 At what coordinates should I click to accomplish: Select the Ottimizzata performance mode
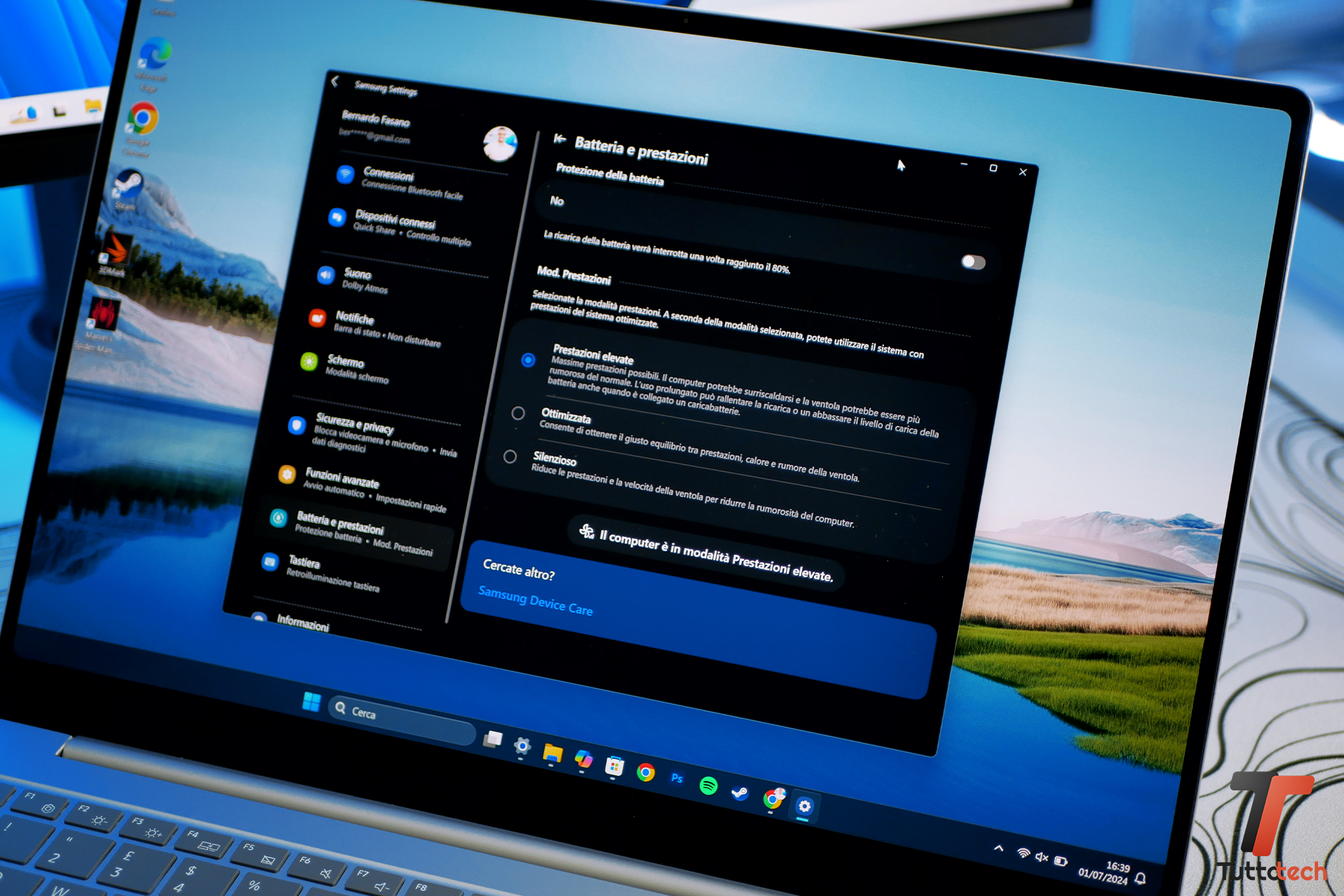click(518, 413)
